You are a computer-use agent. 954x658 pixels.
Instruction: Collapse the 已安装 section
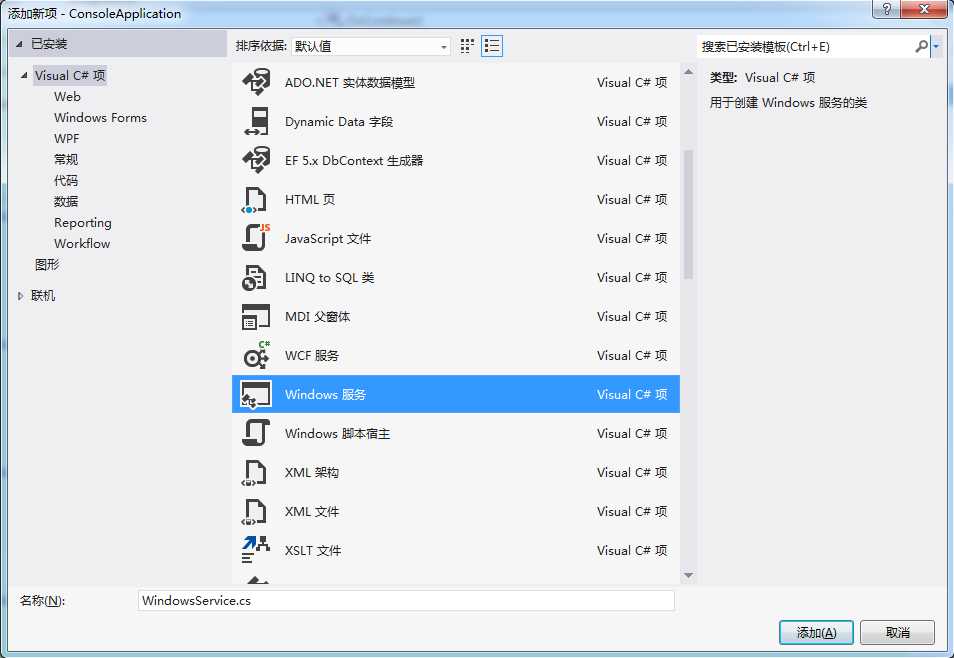(19, 44)
